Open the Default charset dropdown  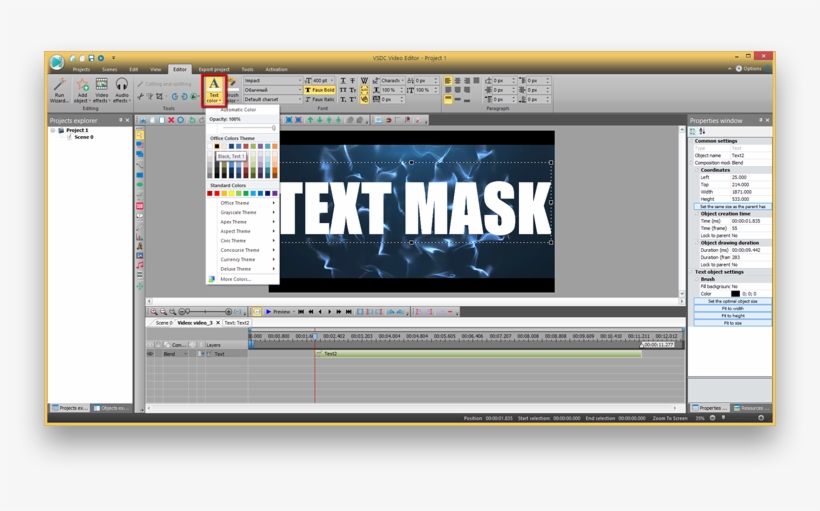tap(300, 99)
